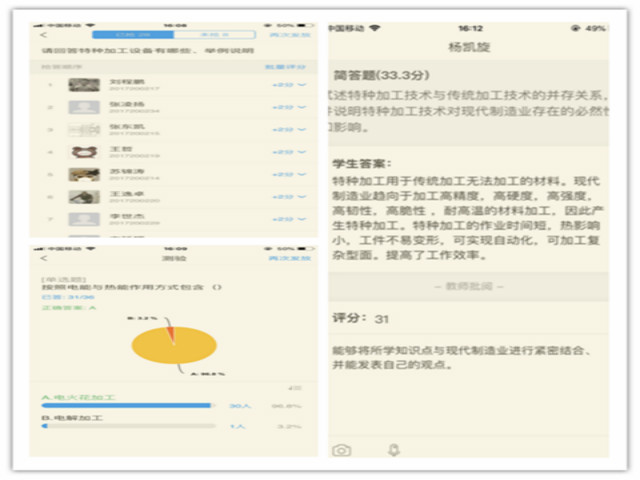Viewport: 640px width, 480px height.
Task: Tap the 按答顺序 sort order label
Action: pos(62,67)
